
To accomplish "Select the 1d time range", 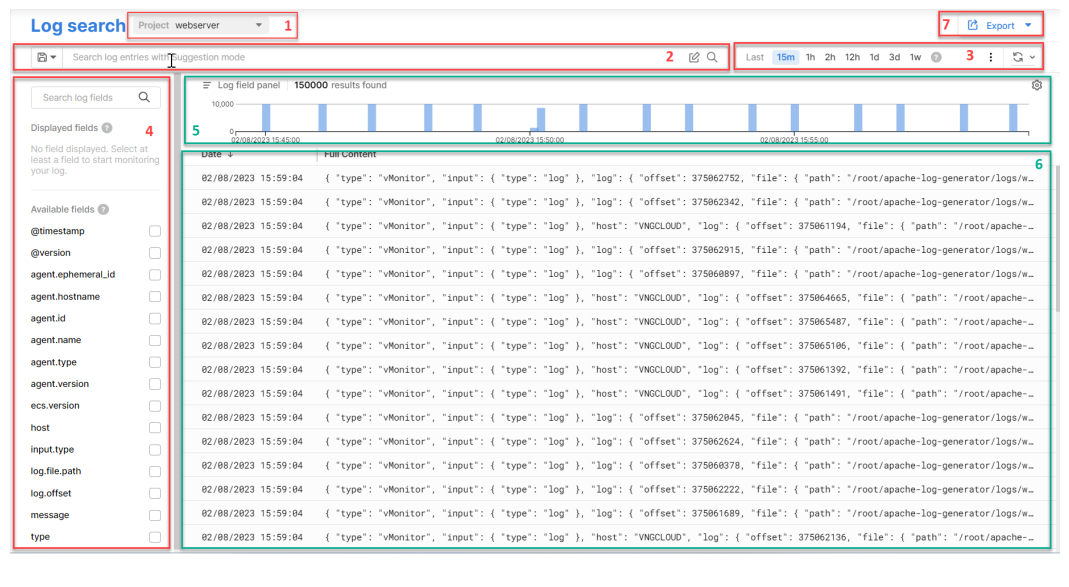I will pos(874,58).
